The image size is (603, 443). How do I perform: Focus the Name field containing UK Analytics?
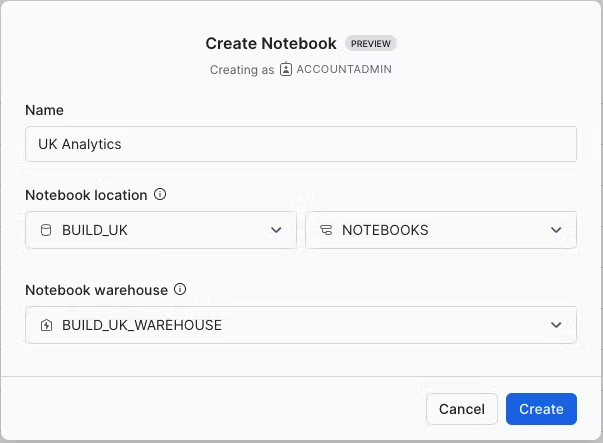300,144
